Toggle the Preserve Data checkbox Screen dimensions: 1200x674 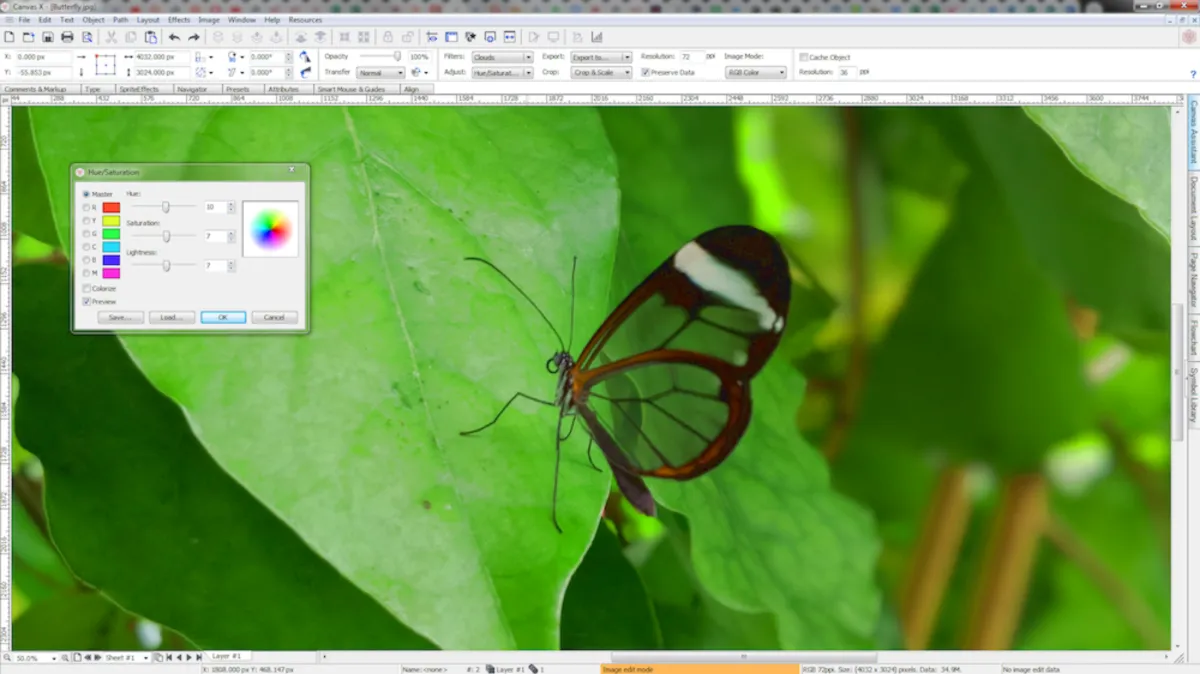646,72
